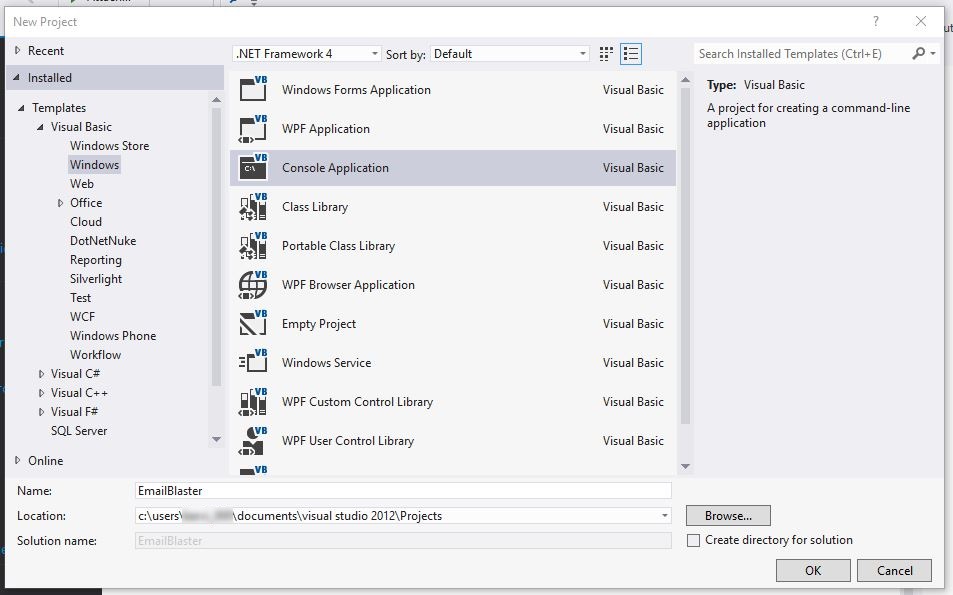Click the Windows Service template icon

tap(253, 362)
